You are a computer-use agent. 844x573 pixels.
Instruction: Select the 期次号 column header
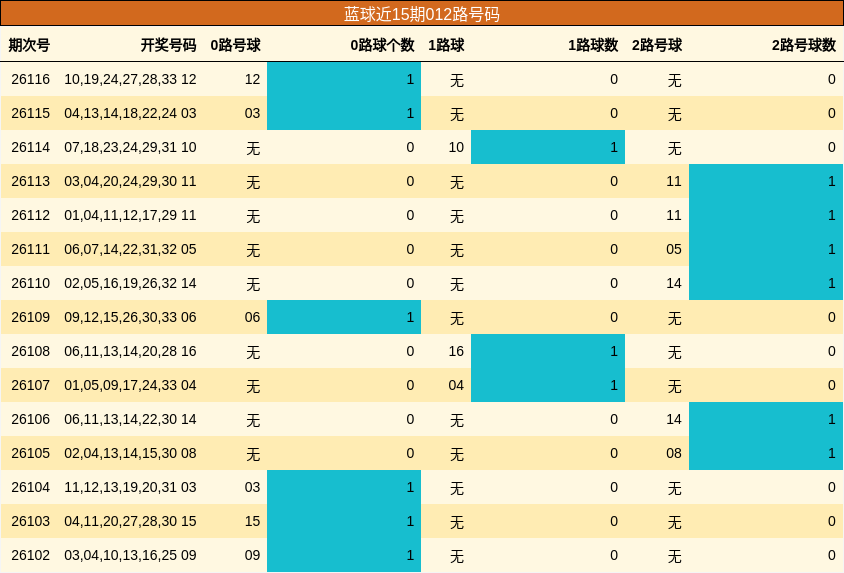click(29, 45)
